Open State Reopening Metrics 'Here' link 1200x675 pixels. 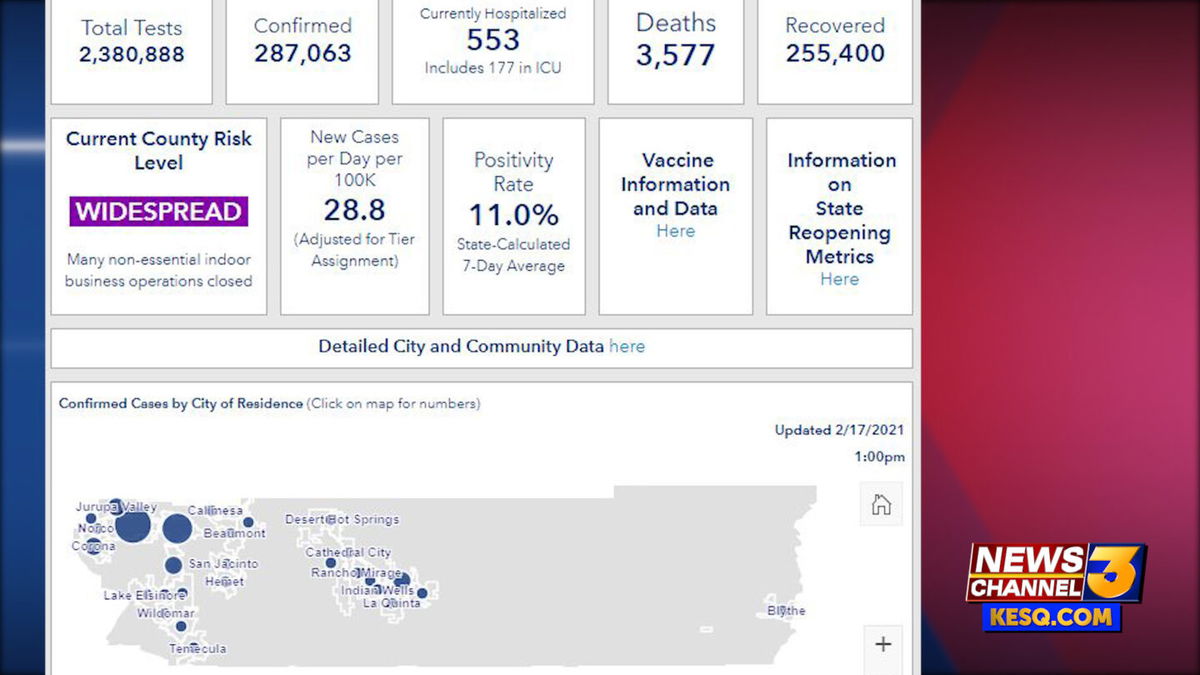(839, 280)
